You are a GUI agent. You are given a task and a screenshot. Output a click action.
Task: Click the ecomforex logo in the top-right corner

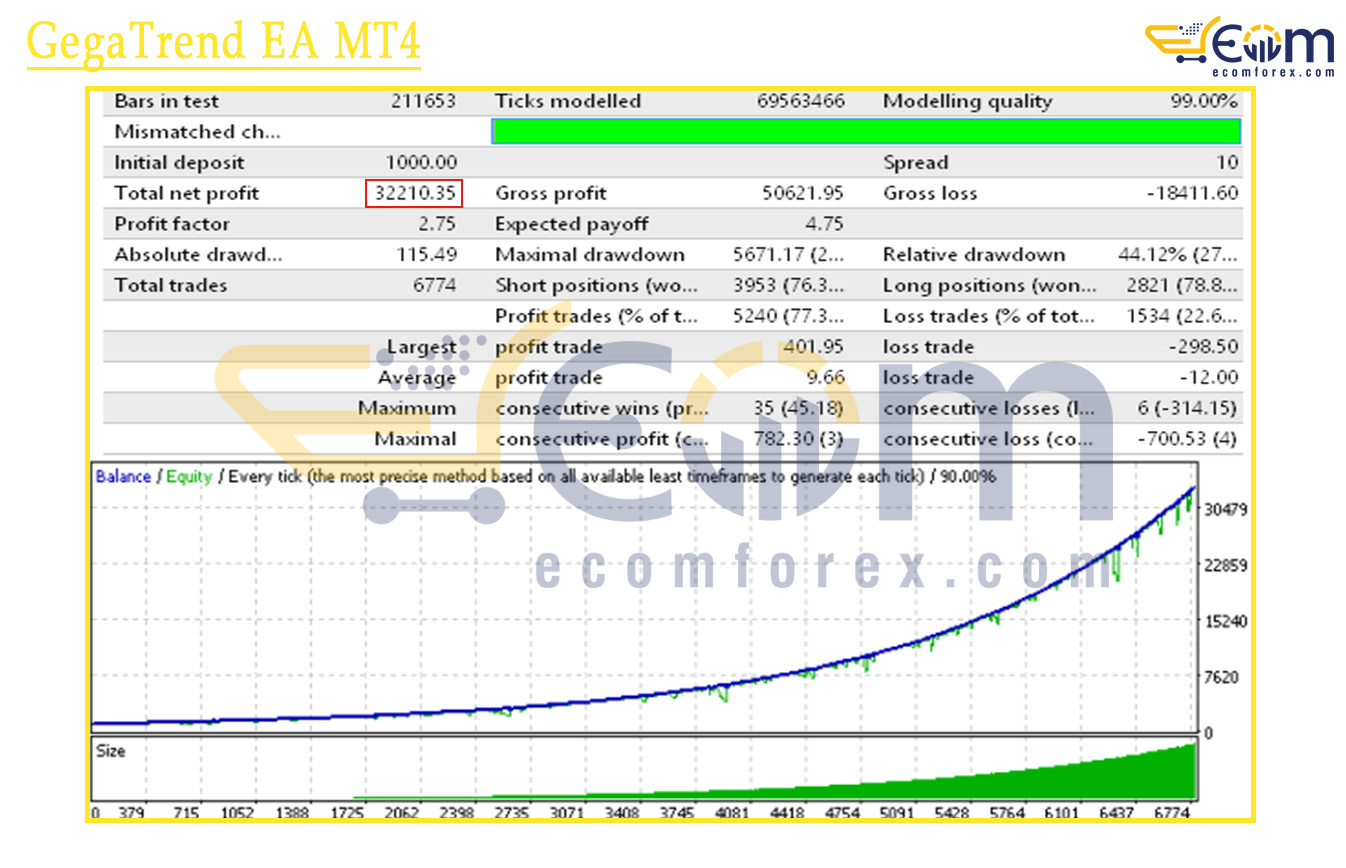(x=1240, y=47)
